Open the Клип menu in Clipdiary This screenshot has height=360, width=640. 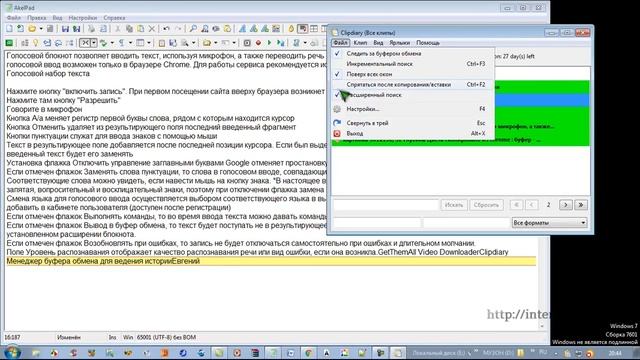click(x=360, y=43)
